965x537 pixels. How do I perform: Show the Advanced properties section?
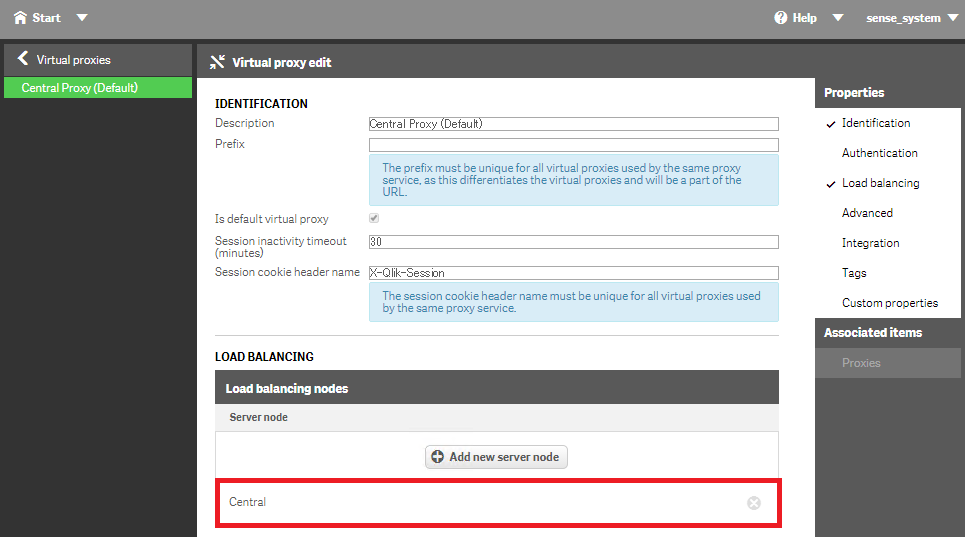point(867,213)
